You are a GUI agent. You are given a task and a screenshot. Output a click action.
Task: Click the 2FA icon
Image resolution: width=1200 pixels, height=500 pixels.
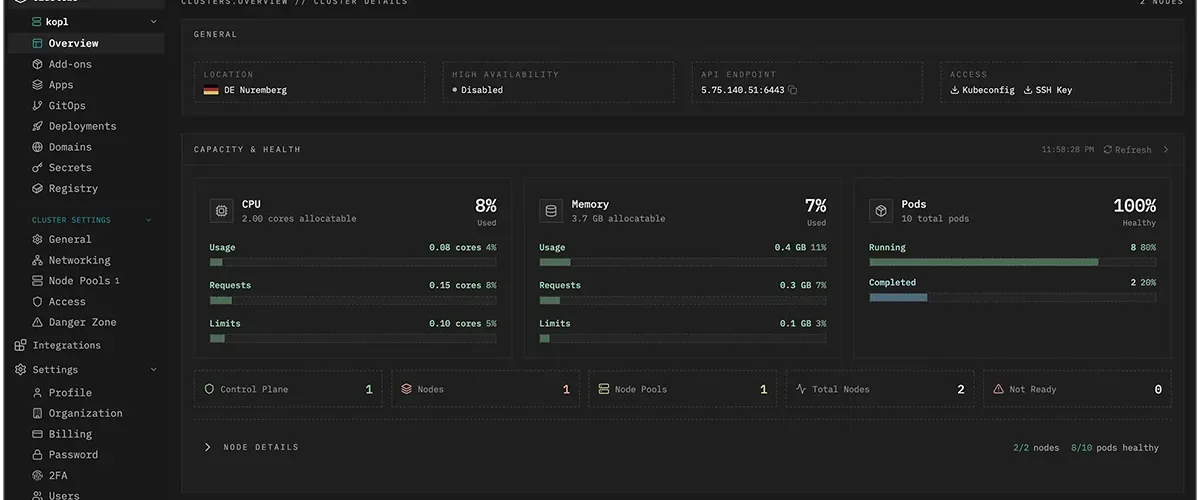(x=38, y=475)
